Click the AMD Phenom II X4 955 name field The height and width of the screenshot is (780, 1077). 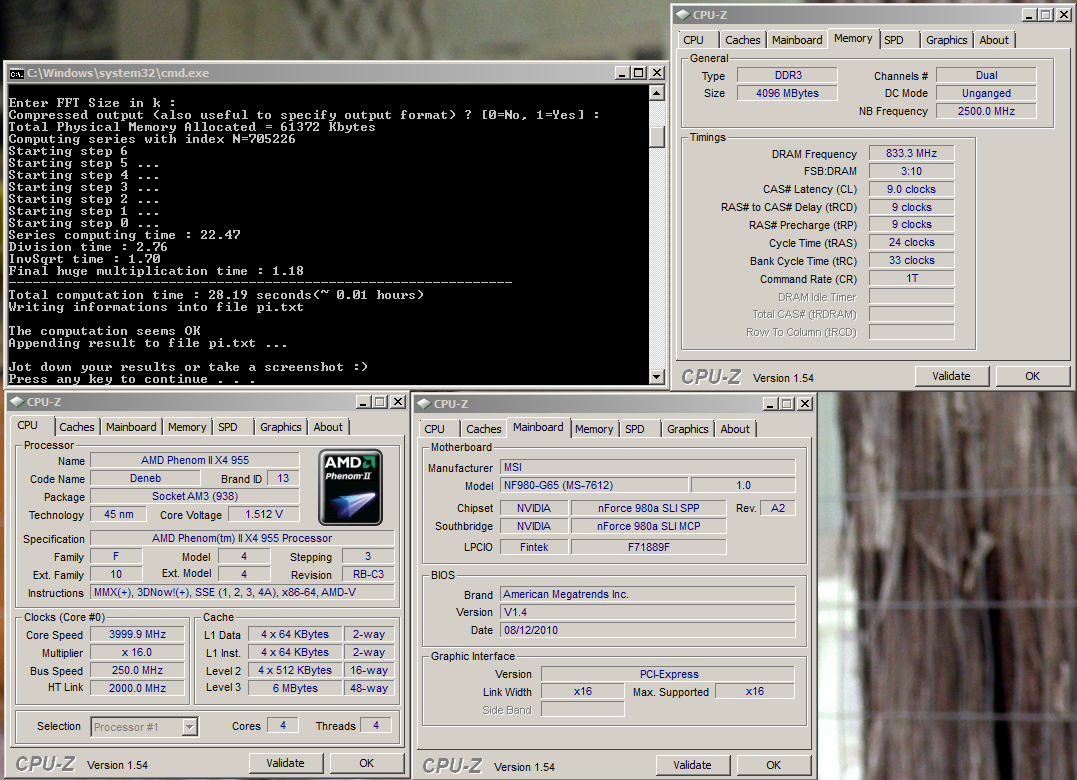(x=195, y=461)
